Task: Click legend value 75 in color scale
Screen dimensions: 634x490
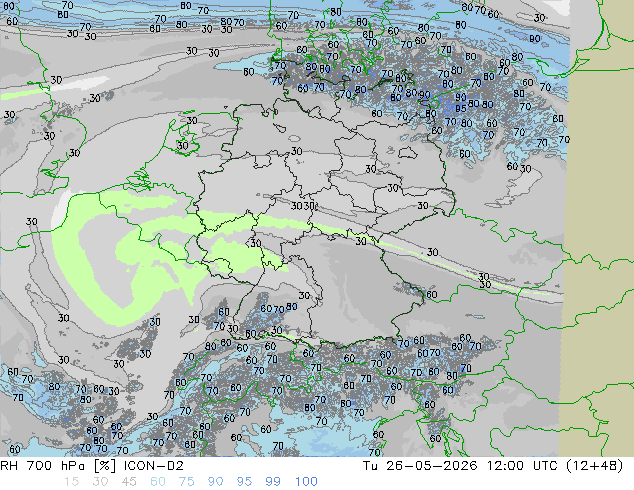Action: point(186,482)
